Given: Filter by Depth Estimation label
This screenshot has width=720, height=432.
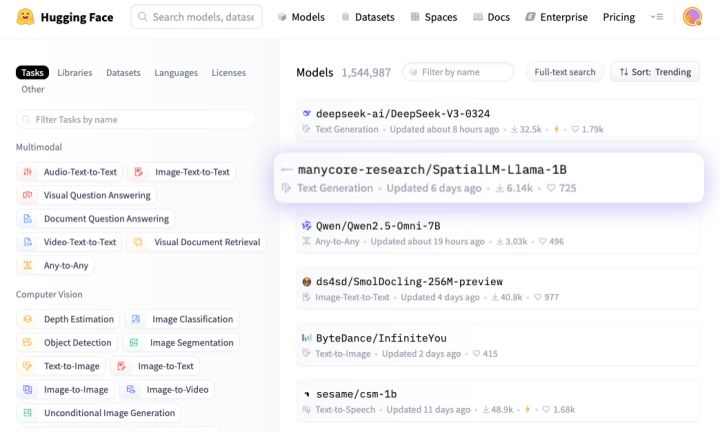Looking at the screenshot, I should pos(79,319).
